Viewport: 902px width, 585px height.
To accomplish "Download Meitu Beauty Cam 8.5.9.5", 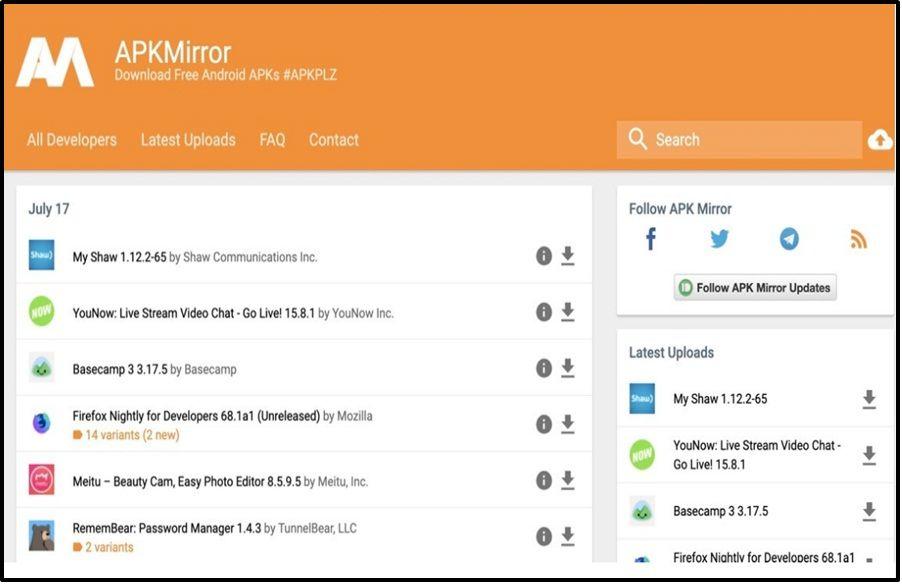I will pyautogui.click(x=568, y=480).
